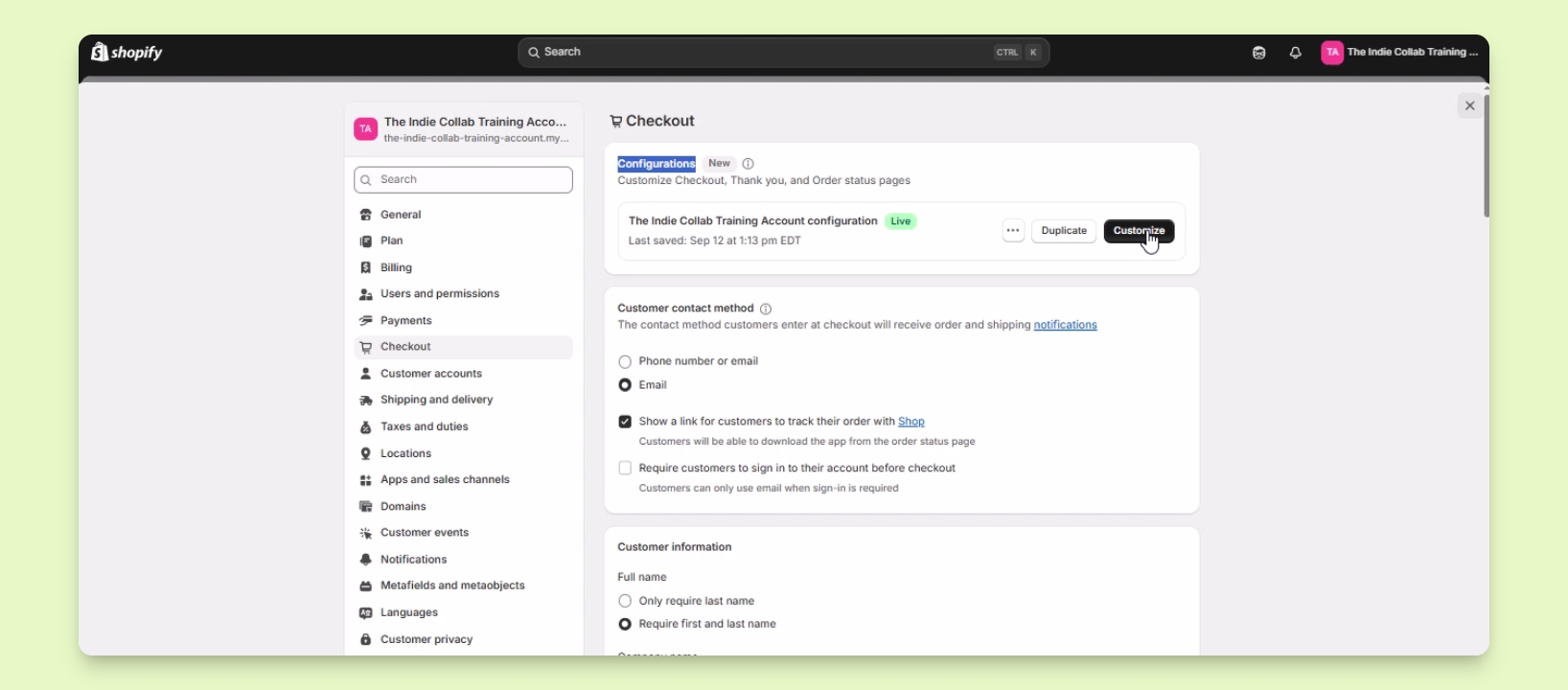1568x690 pixels.
Task: Open General settings
Action: click(463, 216)
